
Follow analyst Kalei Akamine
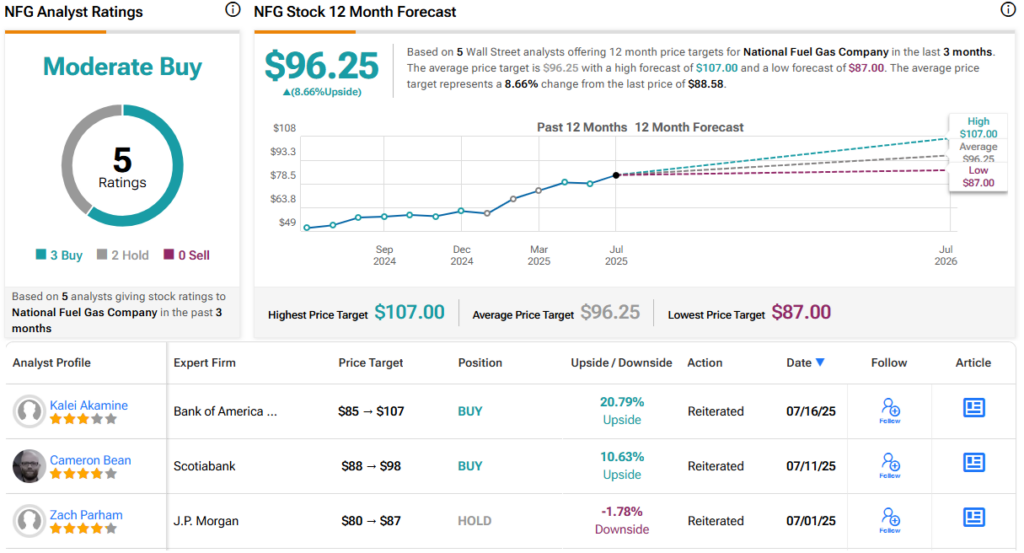[x=889, y=410]
